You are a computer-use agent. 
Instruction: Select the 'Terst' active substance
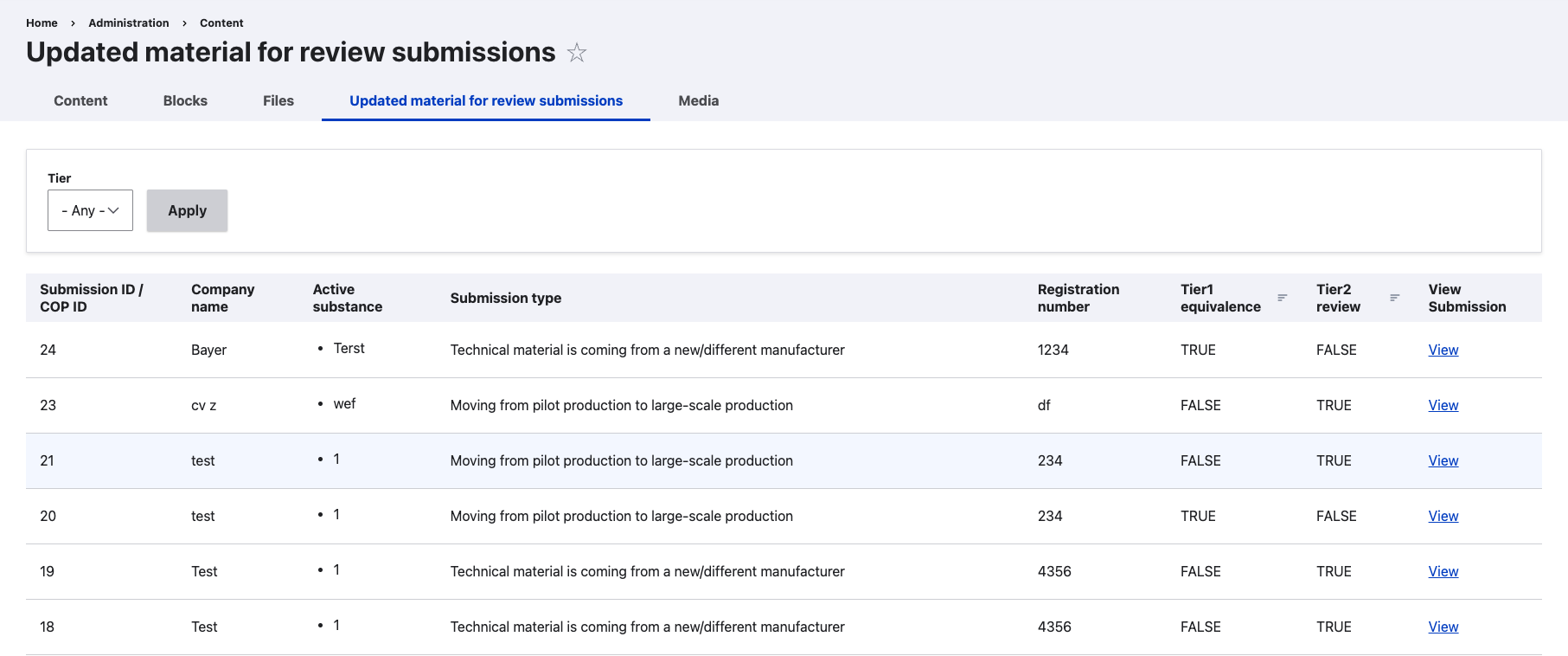tap(349, 348)
